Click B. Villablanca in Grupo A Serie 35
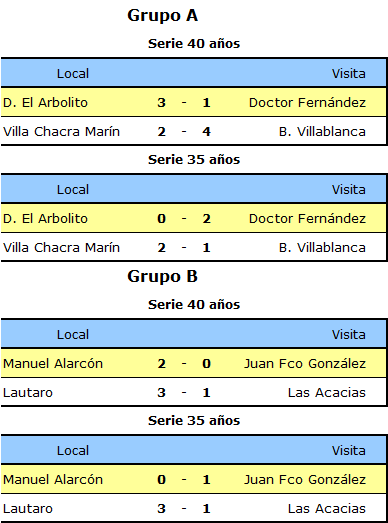 coord(322,248)
